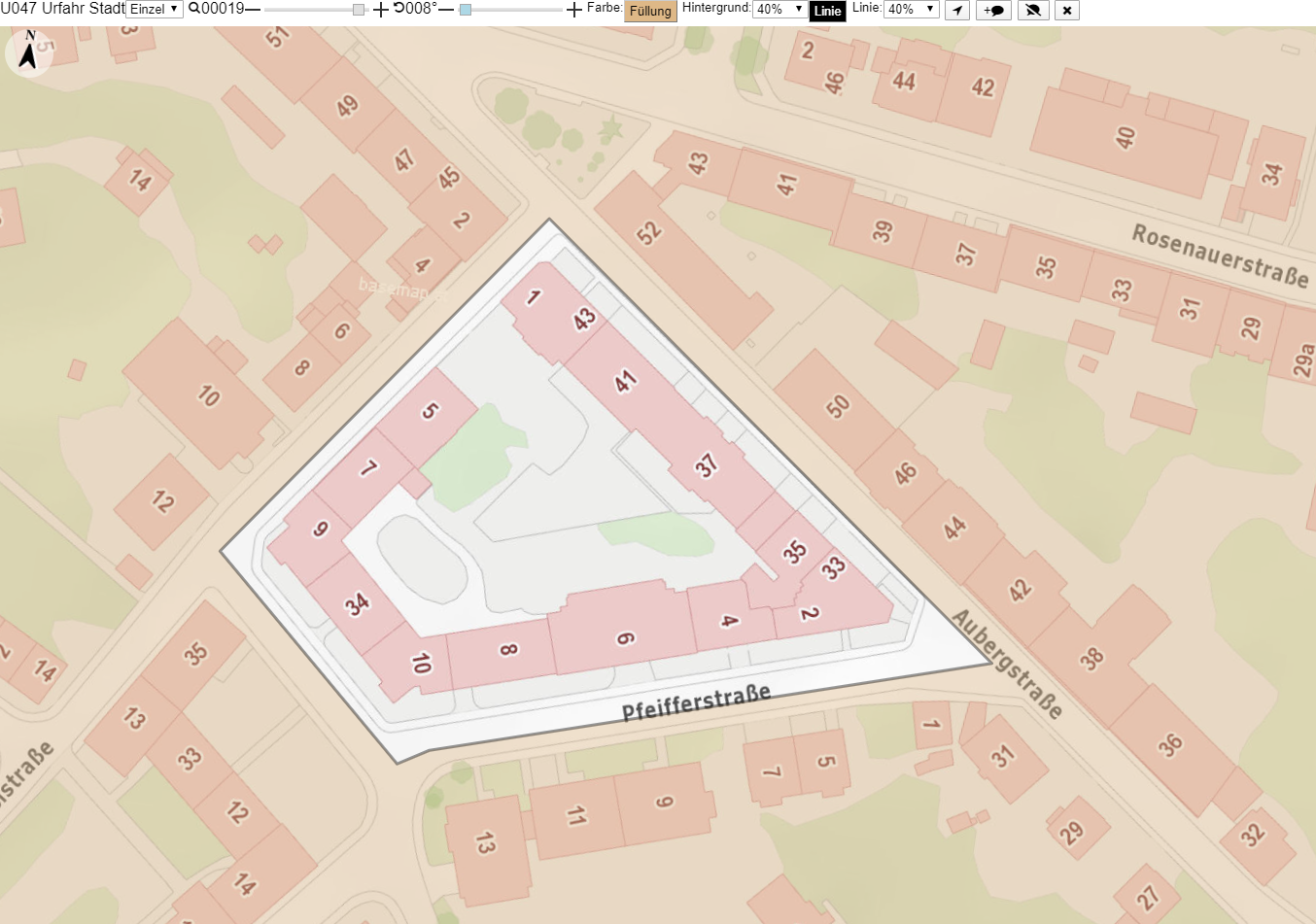
Task: Click the zoom magnifier icon
Action: point(194,9)
